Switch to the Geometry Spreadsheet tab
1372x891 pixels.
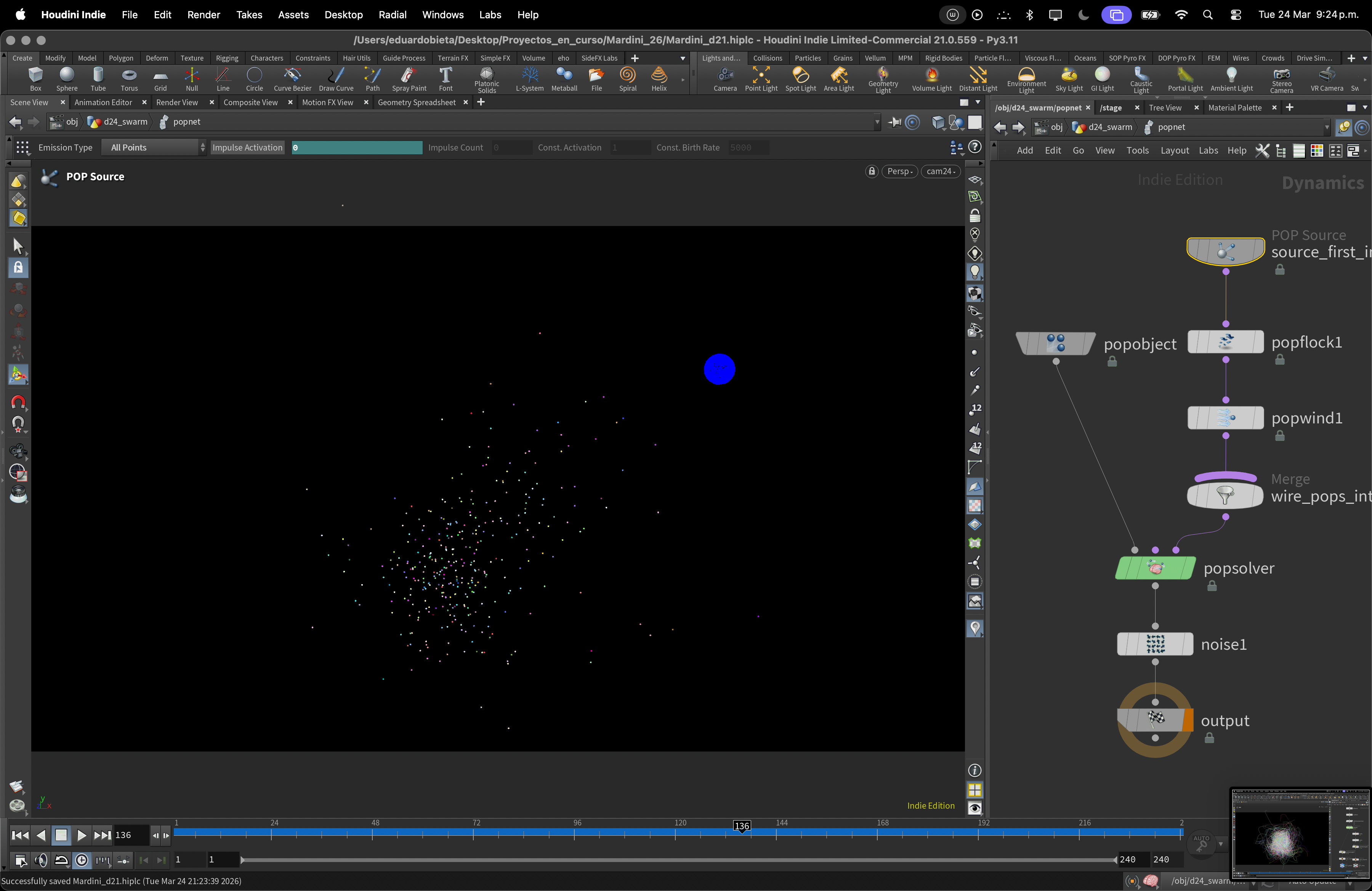click(416, 103)
